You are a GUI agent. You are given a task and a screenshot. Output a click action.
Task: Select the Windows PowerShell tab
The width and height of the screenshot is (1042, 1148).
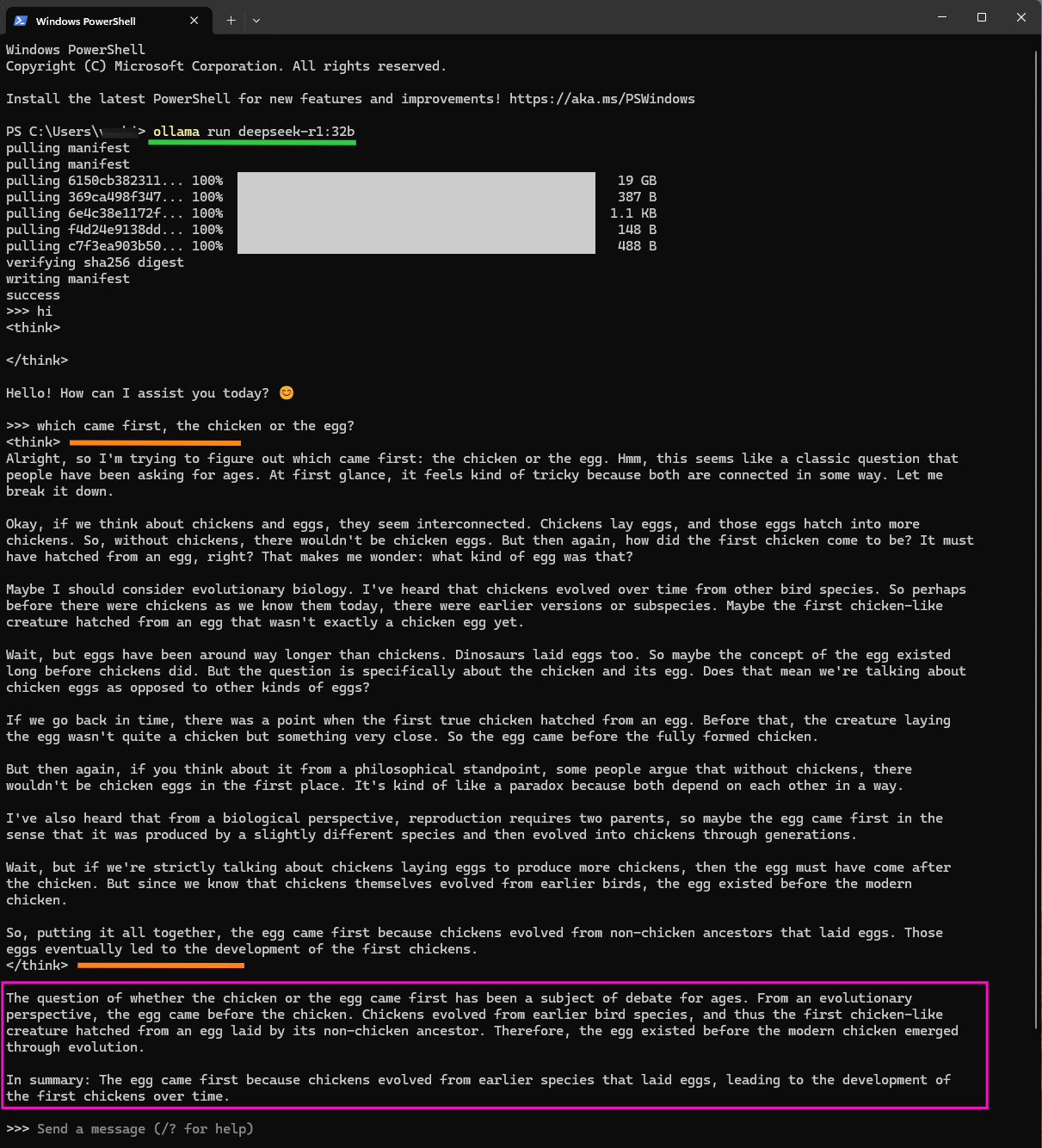103,20
